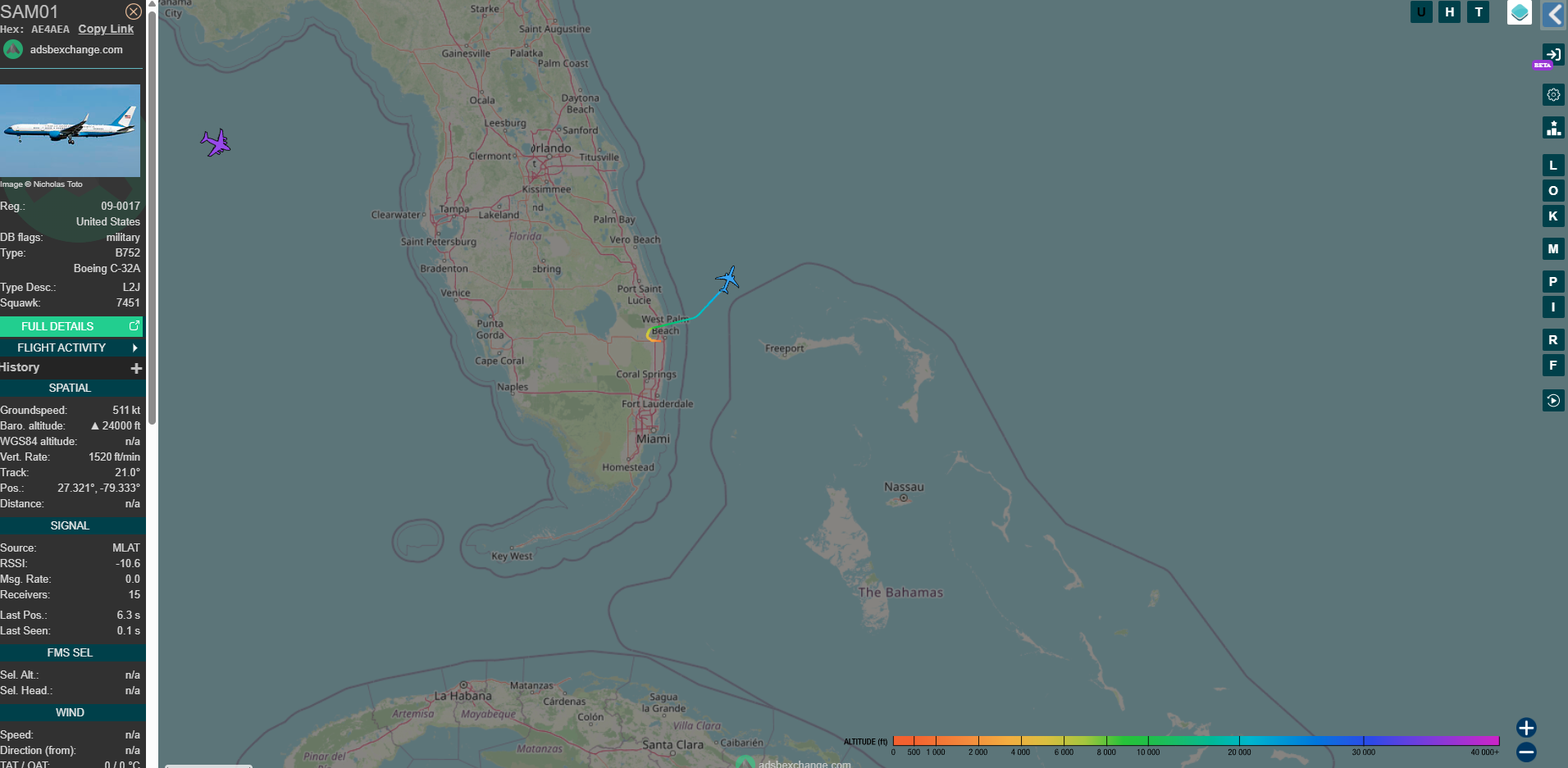Click the altitude color legend bar

point(1196,741)
